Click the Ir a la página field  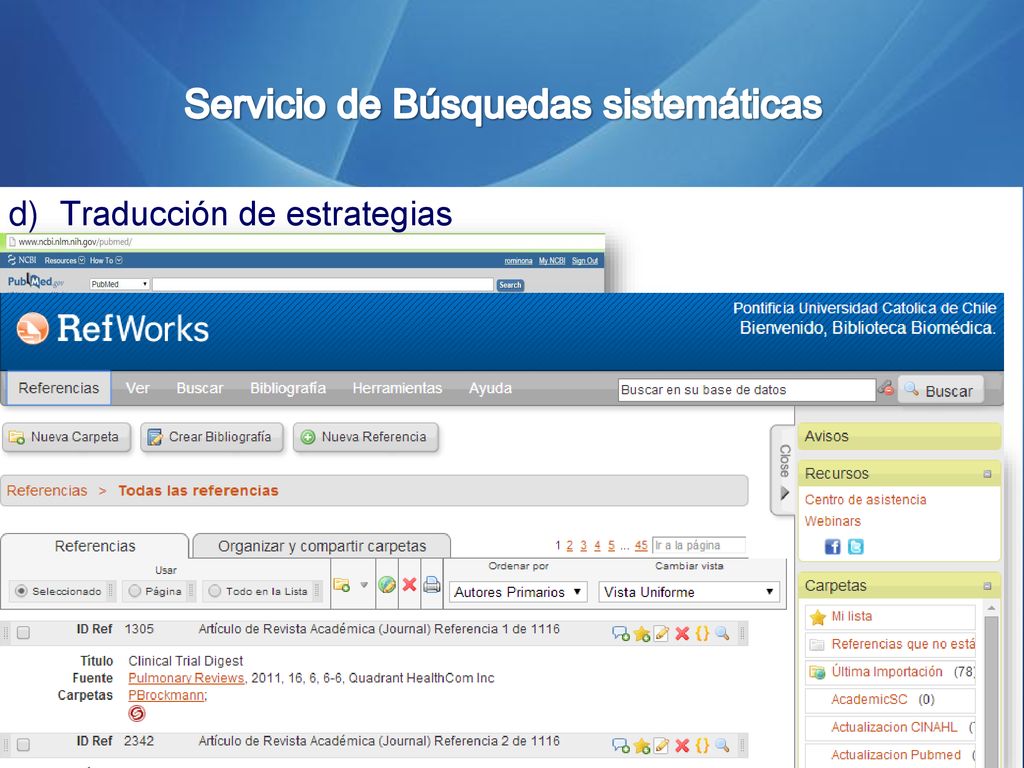(699, 545)
